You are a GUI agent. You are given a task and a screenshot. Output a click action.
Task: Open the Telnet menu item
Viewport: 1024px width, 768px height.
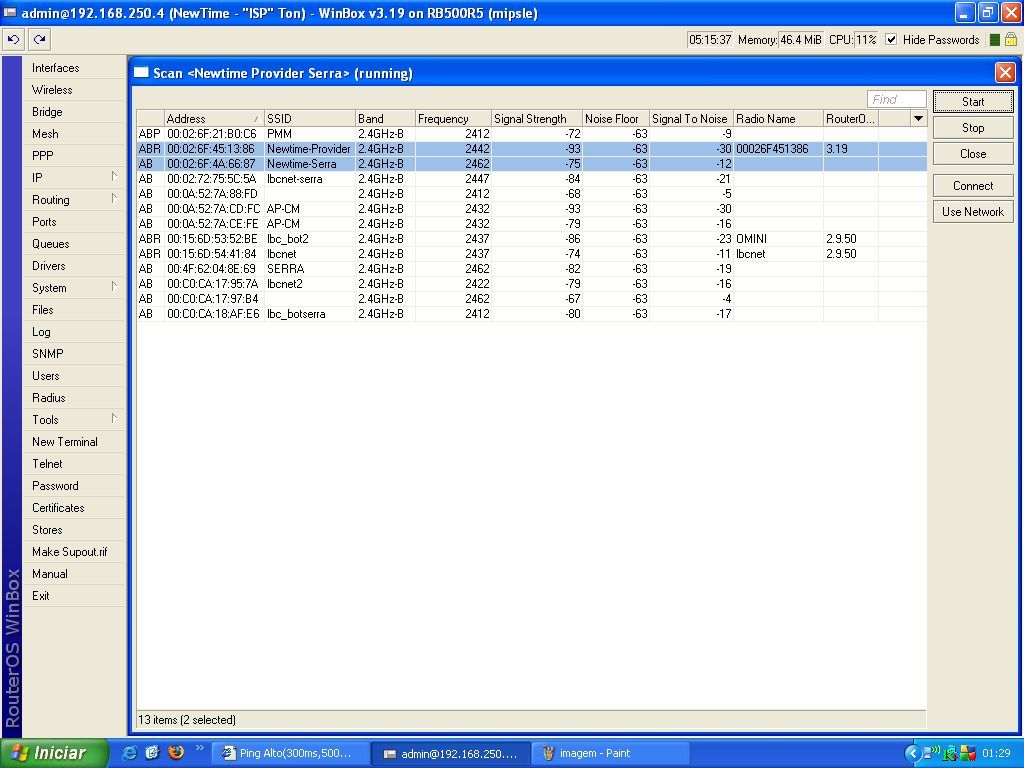(x=74, y=464)
